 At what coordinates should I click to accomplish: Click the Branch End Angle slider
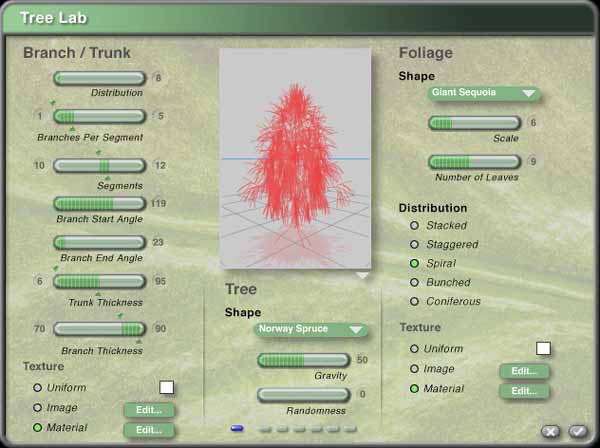point(99,243)
